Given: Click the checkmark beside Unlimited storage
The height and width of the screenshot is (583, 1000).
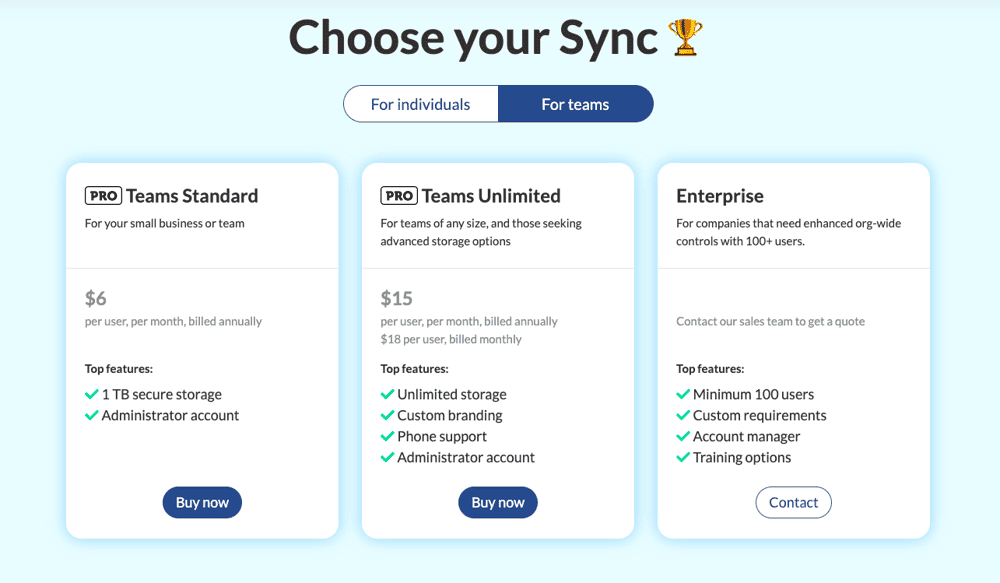Looking at the screenshot, I should tap(386, 394).
